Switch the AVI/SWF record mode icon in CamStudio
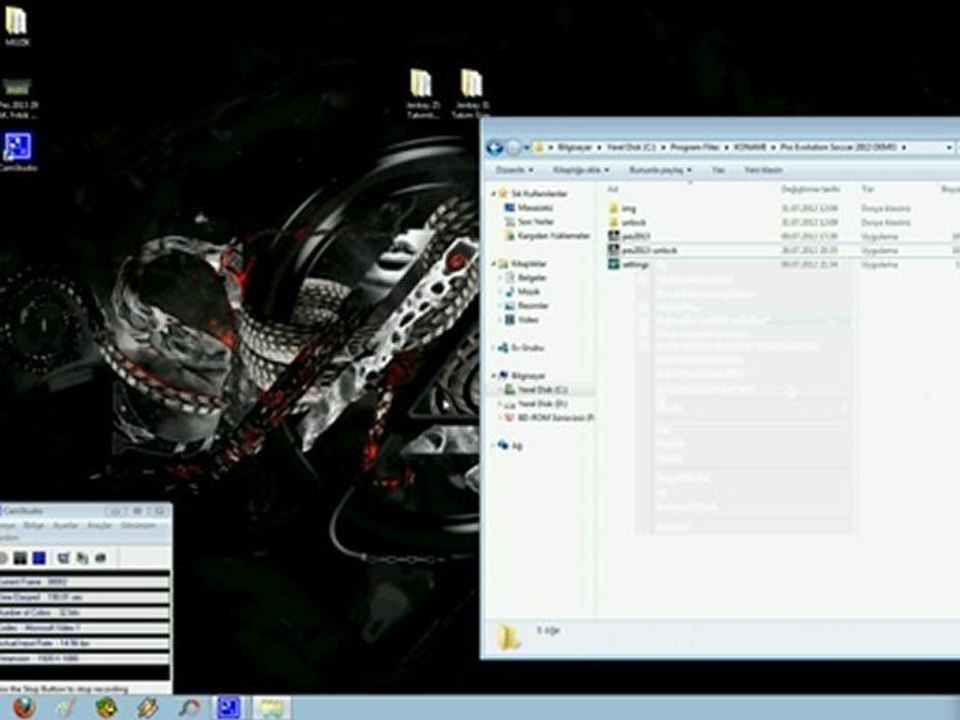 pyautogui.click(x=82, y=558)
